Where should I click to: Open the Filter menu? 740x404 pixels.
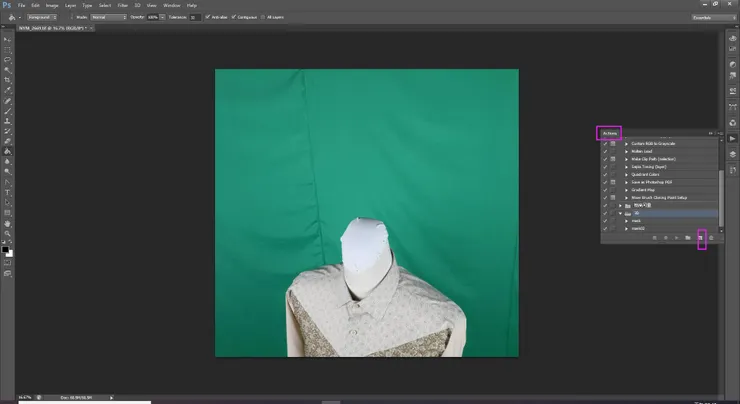click(120, 5)
